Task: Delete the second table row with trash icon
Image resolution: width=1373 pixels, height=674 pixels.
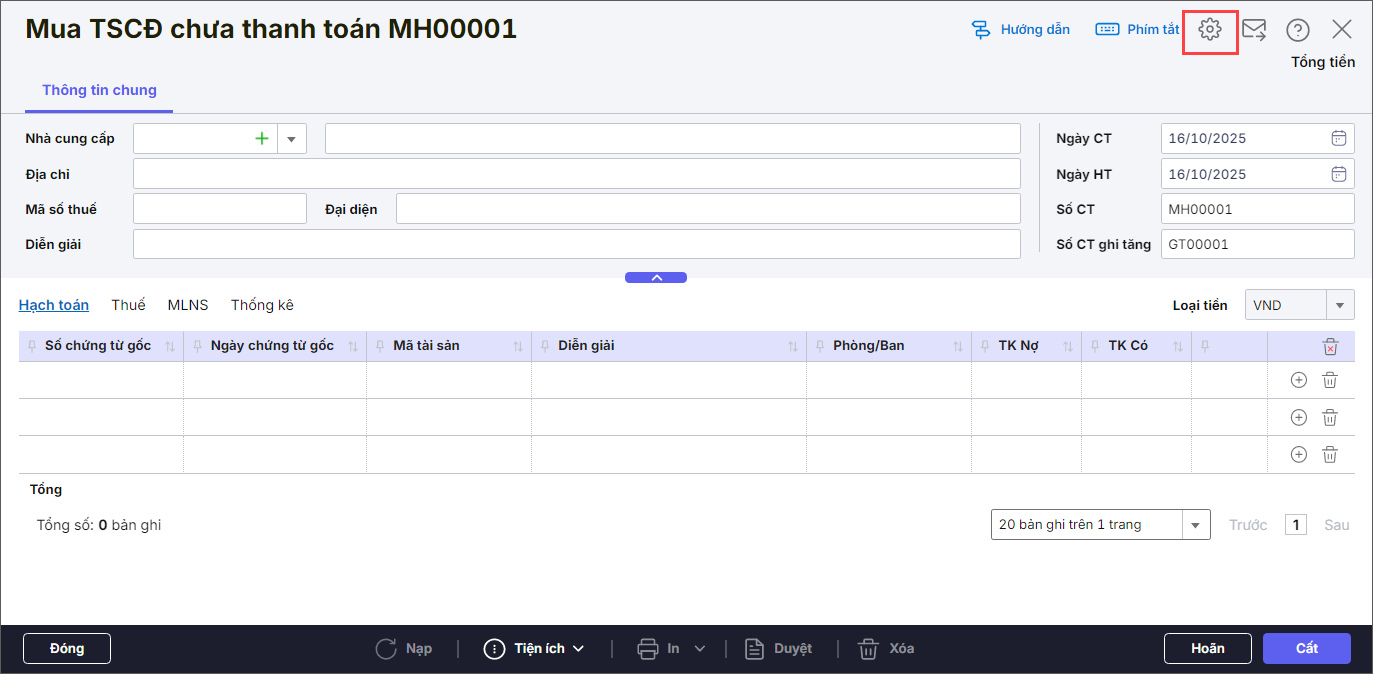Action: tap(1330, 417)
